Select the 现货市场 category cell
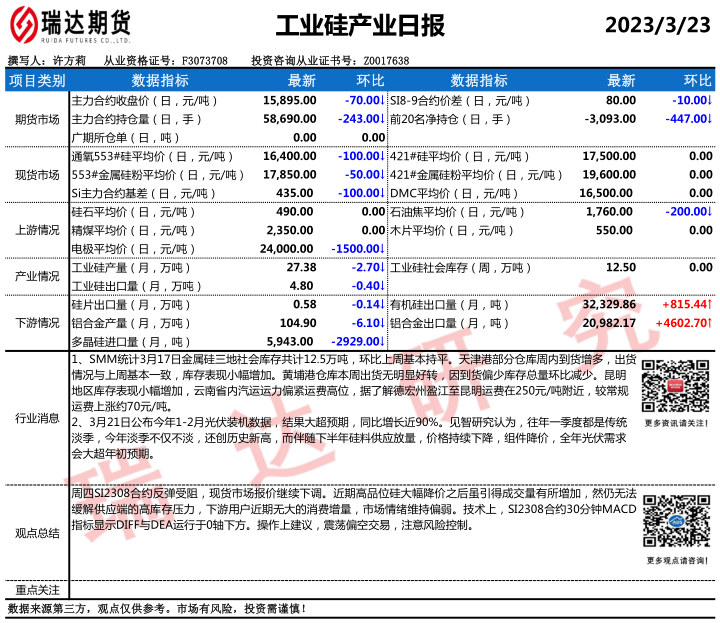720x623 pixels. click(x=36, y=175)
